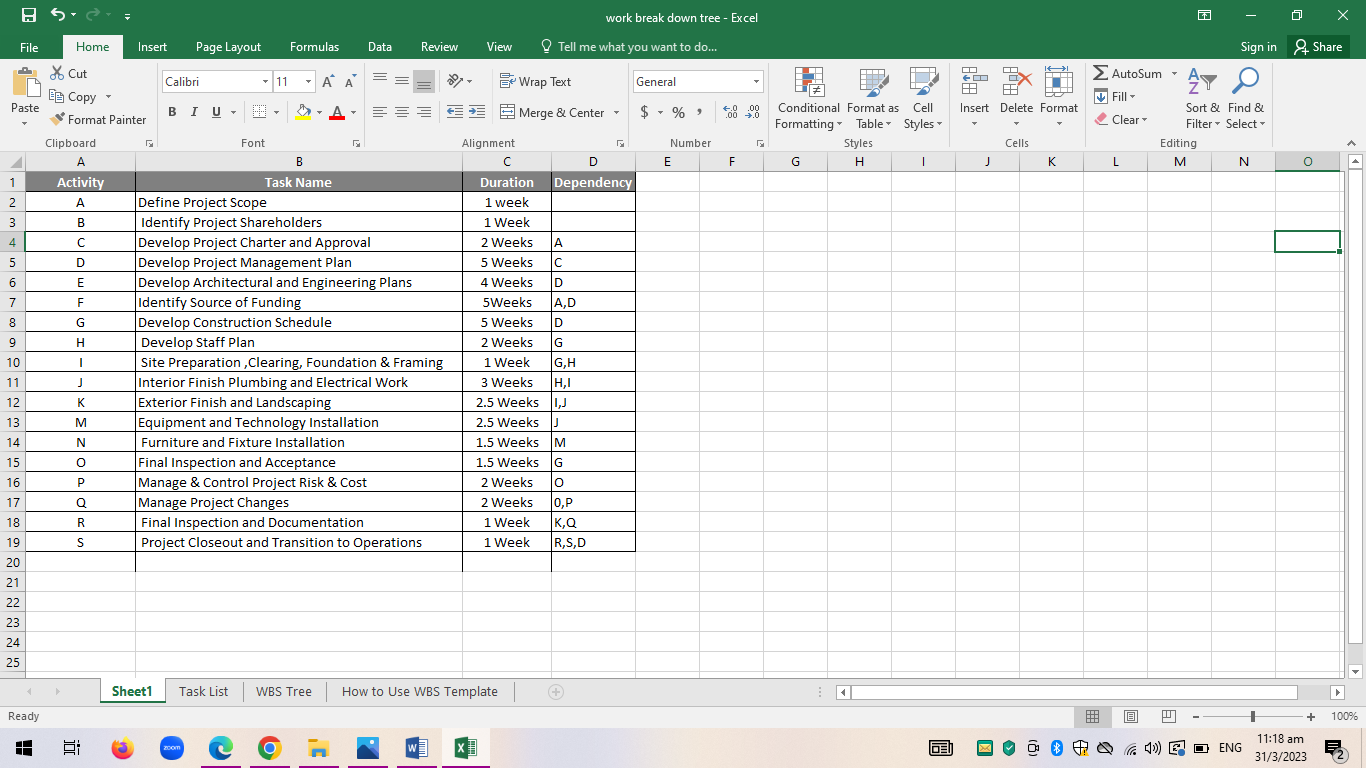Open Format as Table gallery
This screenshot has width=1366, height=768.
(x=873, y=99)
